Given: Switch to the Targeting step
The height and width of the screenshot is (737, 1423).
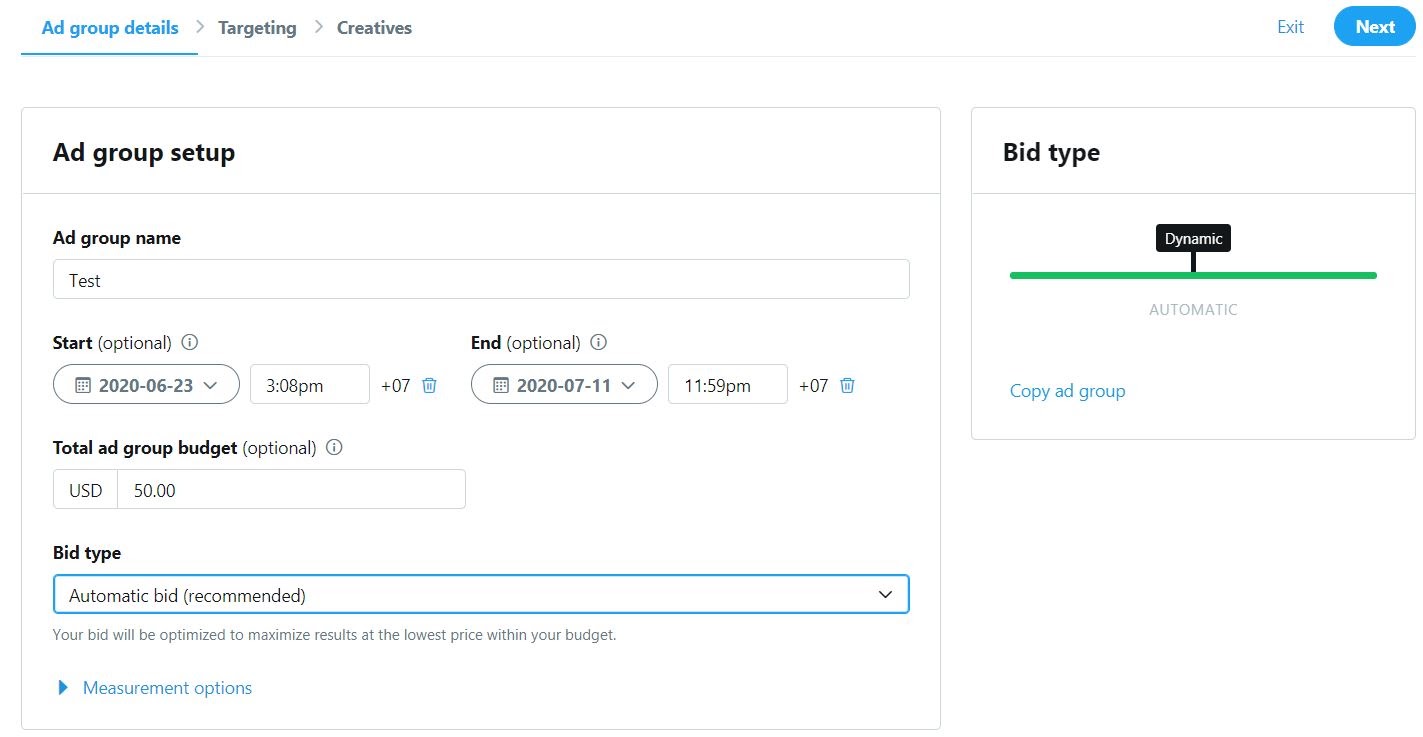Looking at the screenshot, I should click(x=257, y=28).
